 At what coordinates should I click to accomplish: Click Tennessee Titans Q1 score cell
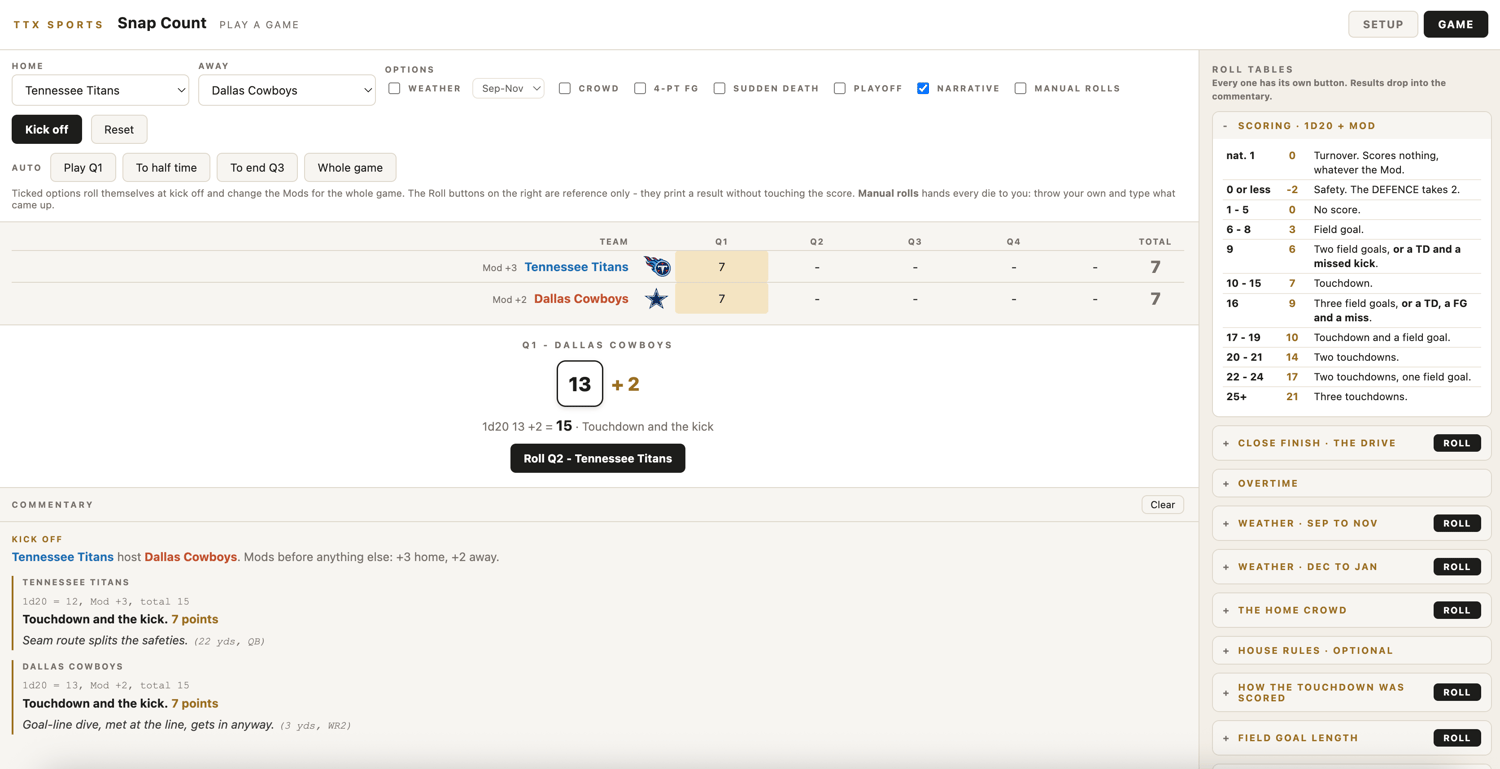pos(721,267)
